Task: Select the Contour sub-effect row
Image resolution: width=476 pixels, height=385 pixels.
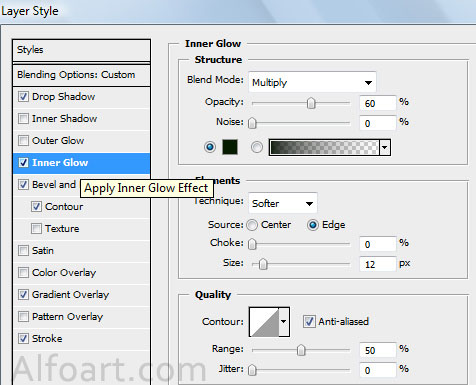Action: [81, 207]
